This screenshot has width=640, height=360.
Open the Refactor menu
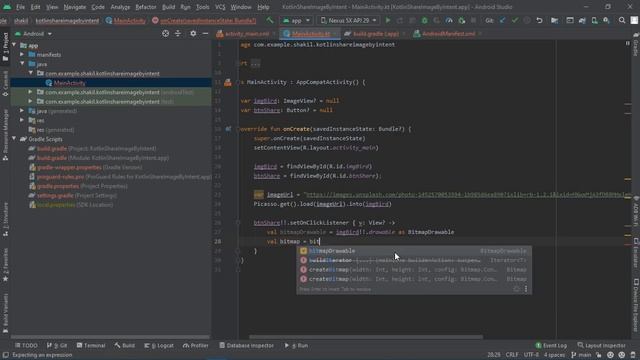point(146,7)
